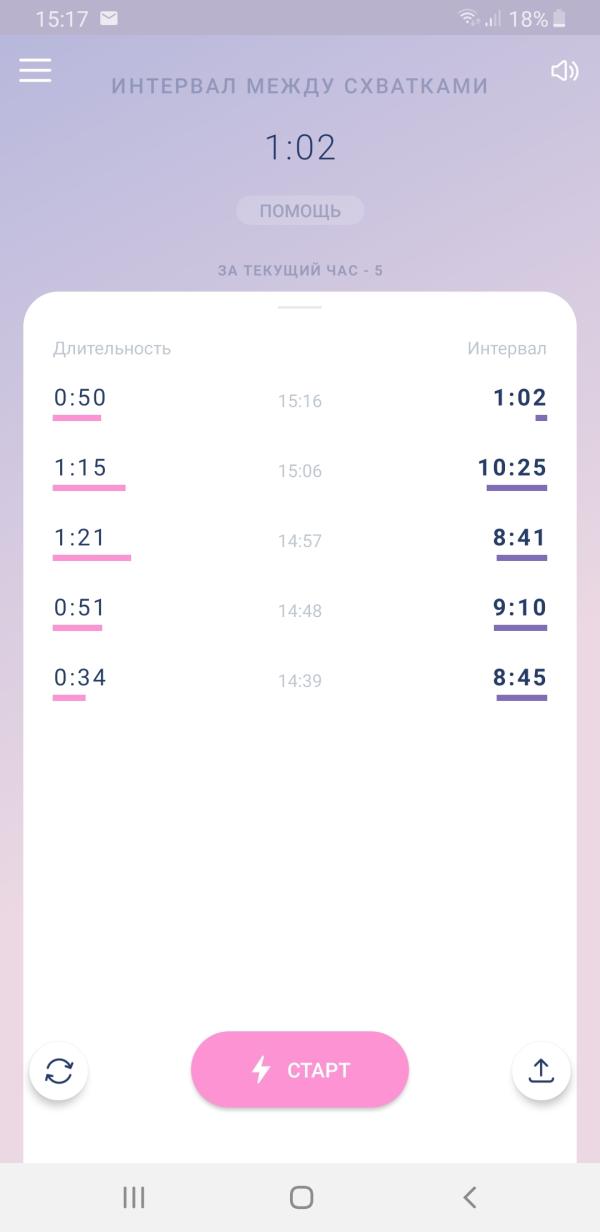Select the contraction logged at 15:16
The width and height of the screenshot is (600, 1232).
(x=300, y=401)
